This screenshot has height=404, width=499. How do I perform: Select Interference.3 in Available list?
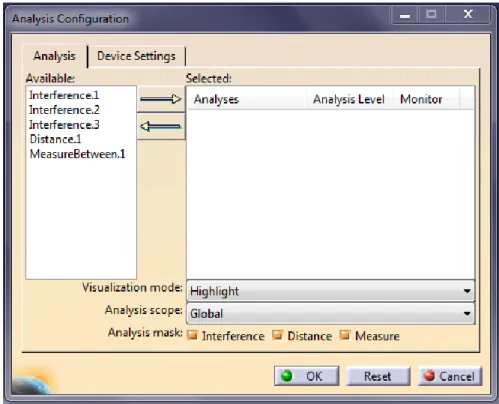(x=64, y=125)
